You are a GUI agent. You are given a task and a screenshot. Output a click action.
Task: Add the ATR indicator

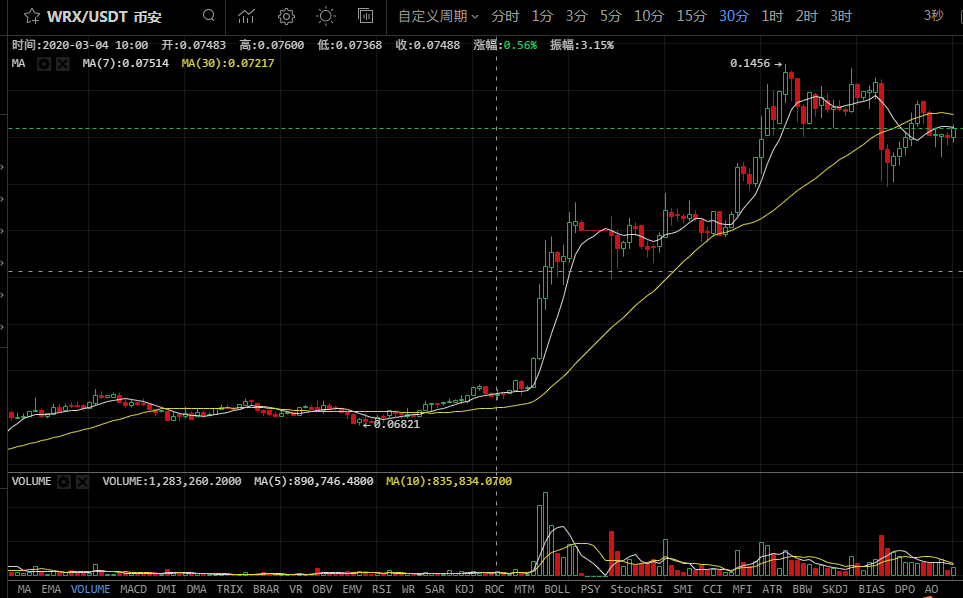(x=772, y=589)
